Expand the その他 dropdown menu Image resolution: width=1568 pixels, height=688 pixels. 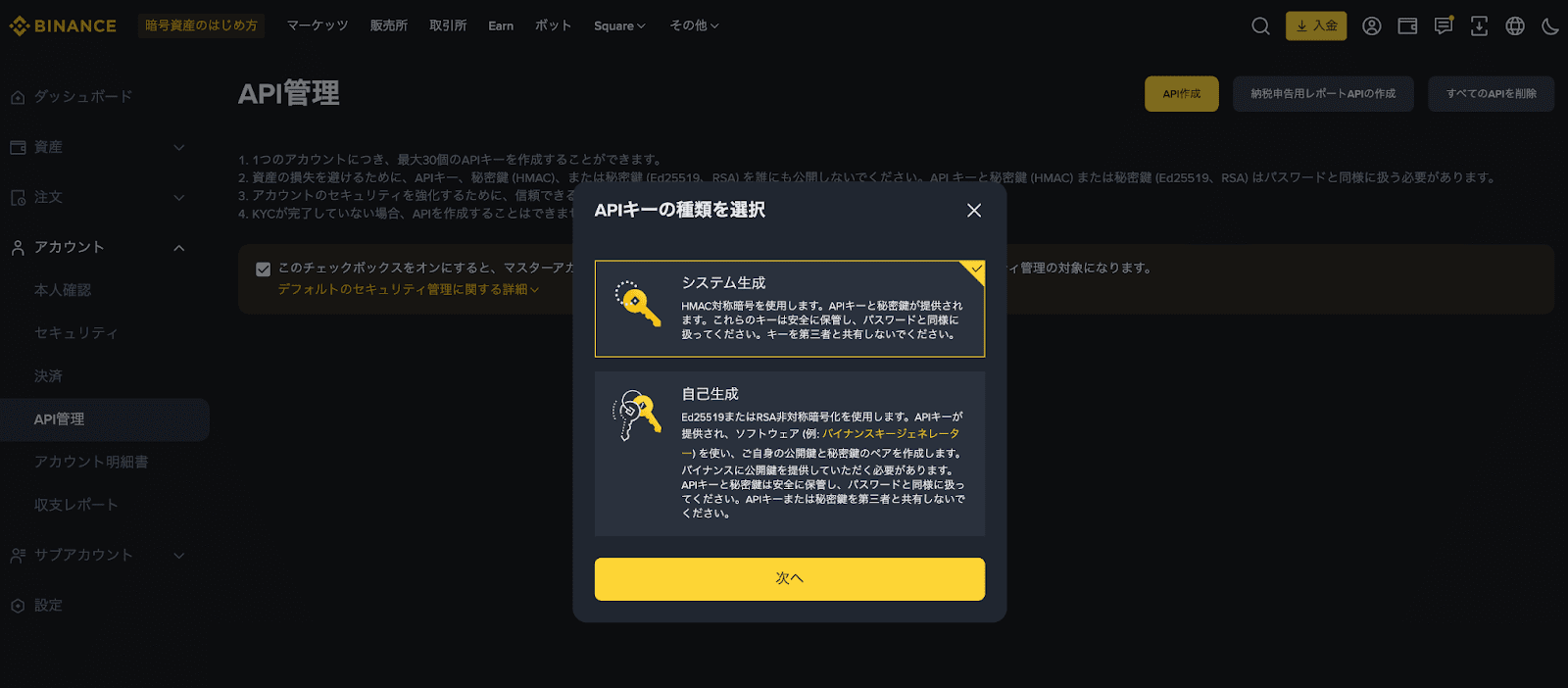click(694, 26)
